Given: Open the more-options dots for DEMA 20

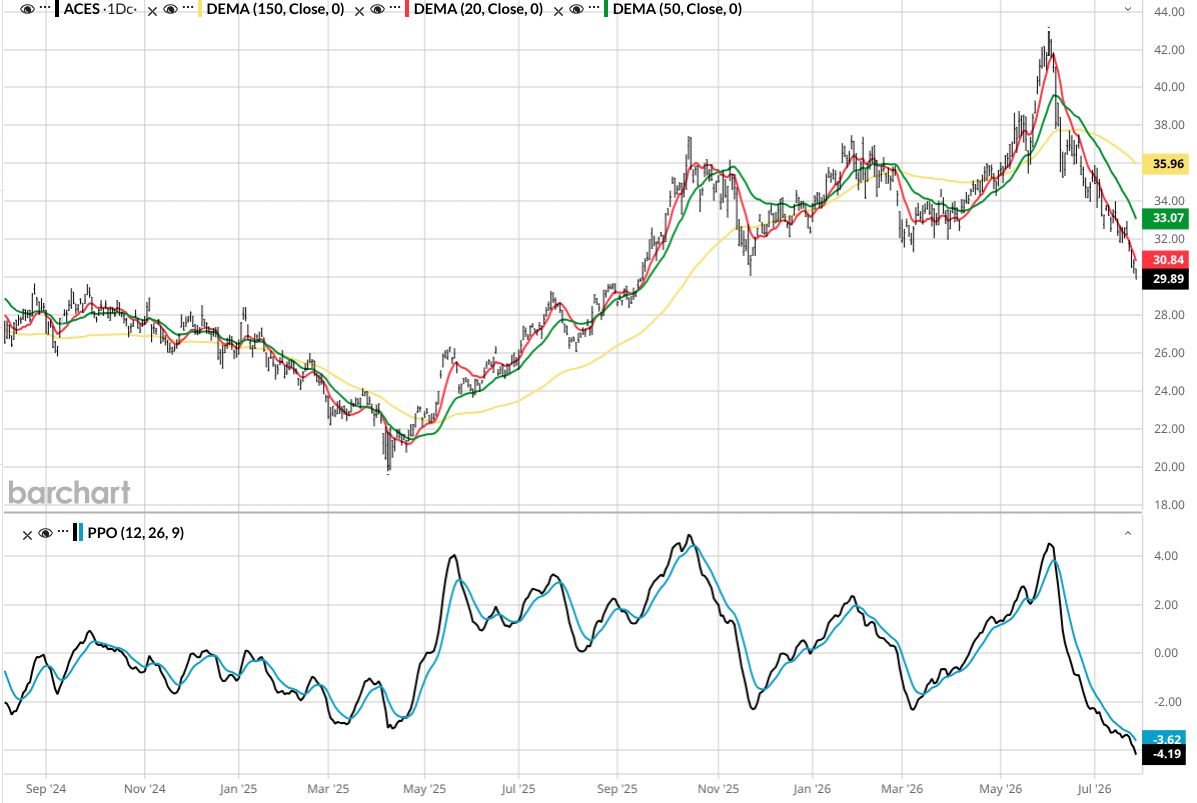Looking at the screenshot, I should [395, 8].
